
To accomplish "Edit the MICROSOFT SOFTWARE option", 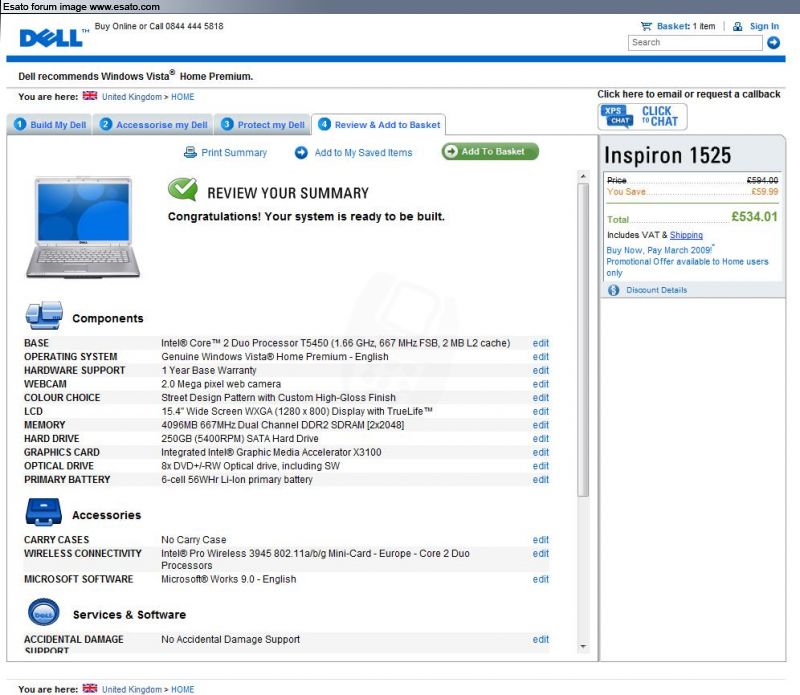I will click(x=541, y=579).
